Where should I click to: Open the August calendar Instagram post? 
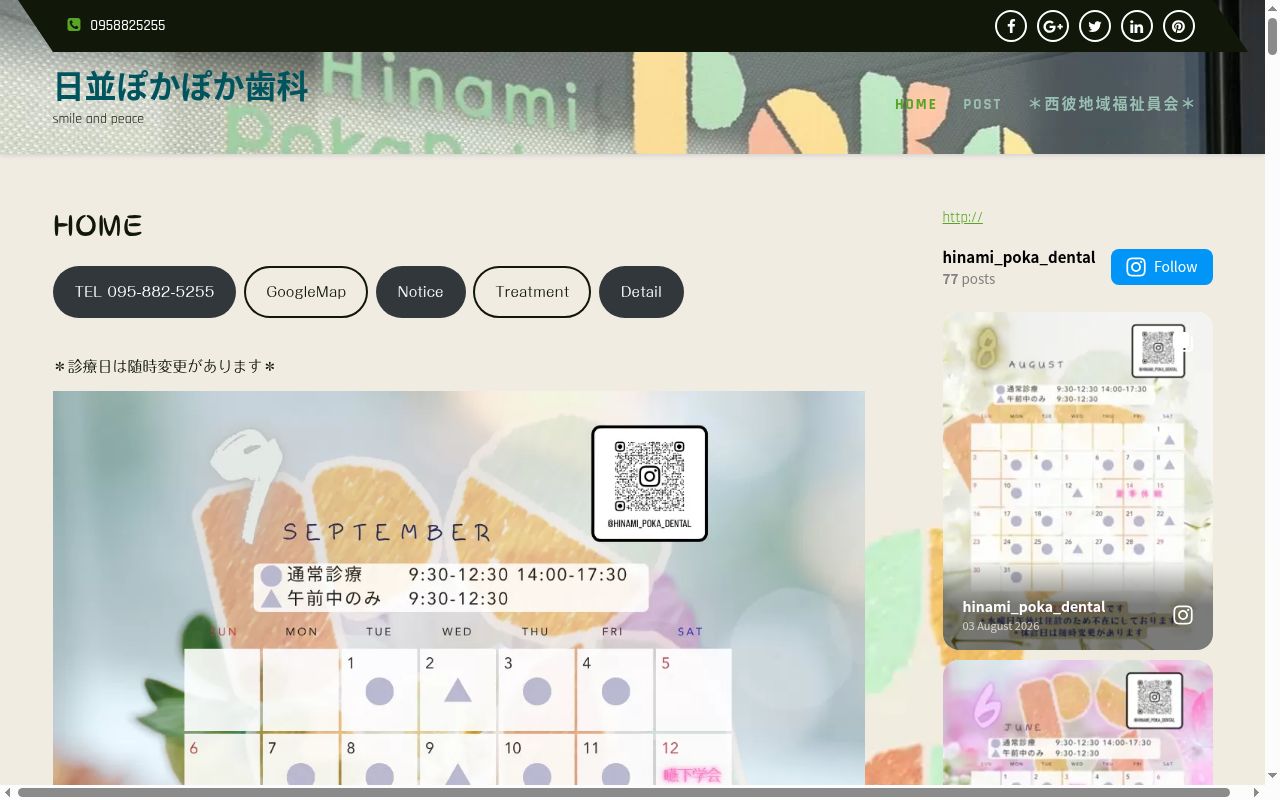(1078, 481)
